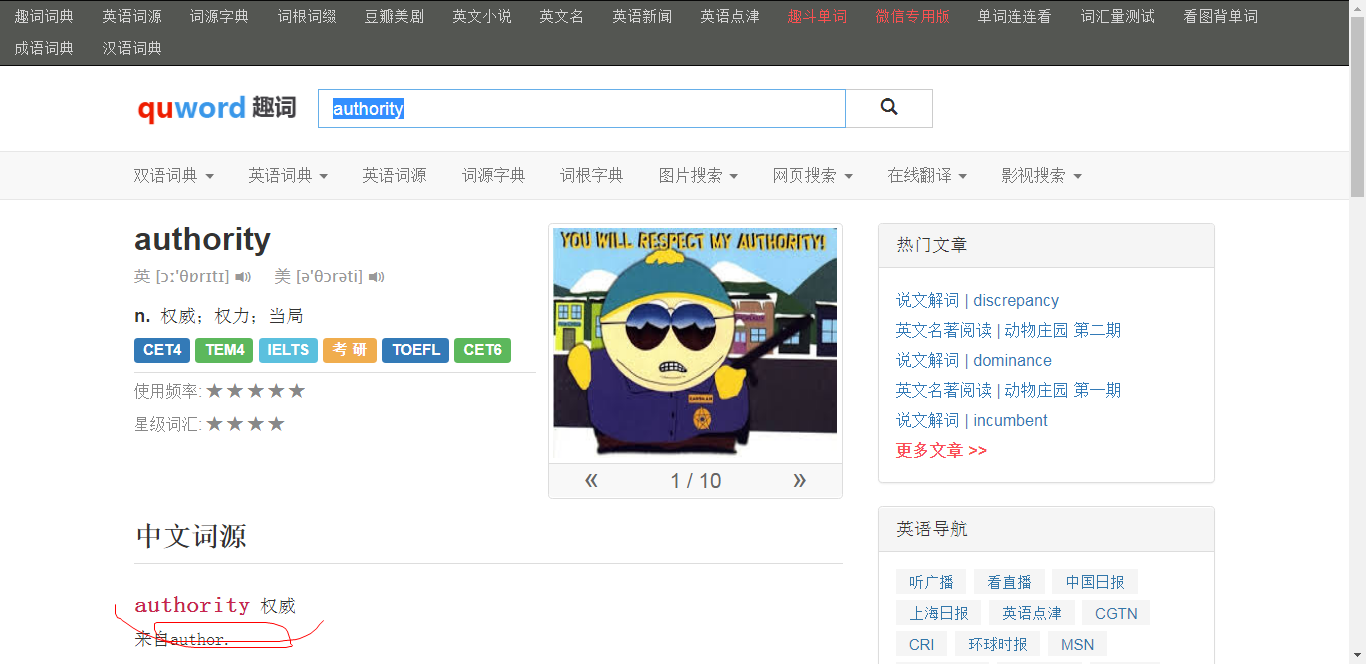
Task: Open 英语新闻 in top bar
Action: tap(642, 16)
